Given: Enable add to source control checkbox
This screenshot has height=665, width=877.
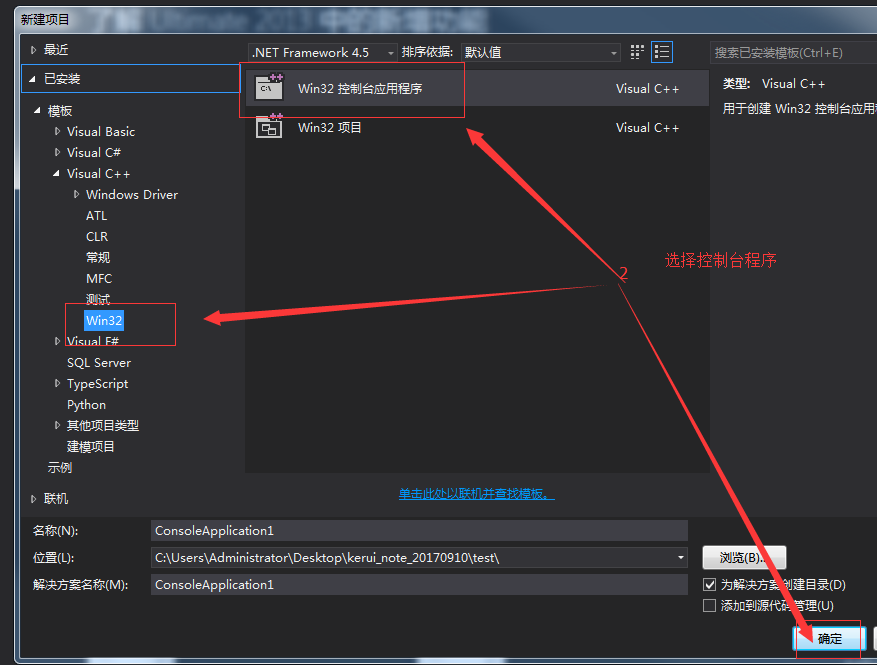Looking at the screenshot, I should pos(709,606).
